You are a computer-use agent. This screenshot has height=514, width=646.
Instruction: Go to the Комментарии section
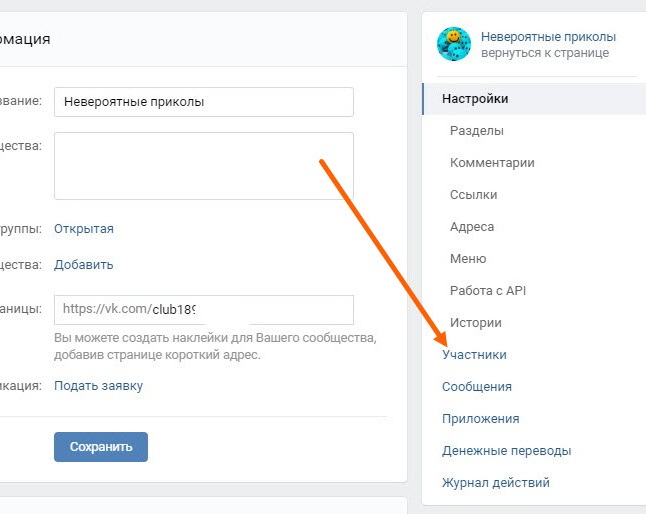tap(492, 163)
